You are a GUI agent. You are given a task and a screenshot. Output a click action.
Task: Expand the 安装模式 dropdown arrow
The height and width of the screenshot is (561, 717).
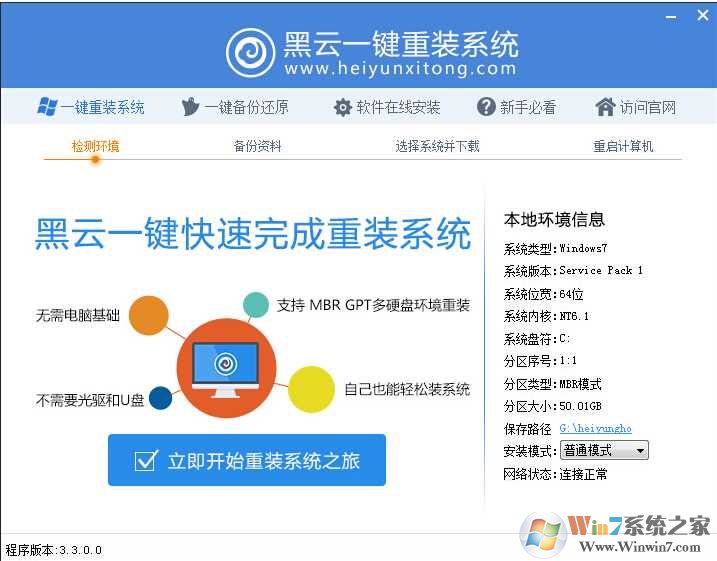[640, 451]
